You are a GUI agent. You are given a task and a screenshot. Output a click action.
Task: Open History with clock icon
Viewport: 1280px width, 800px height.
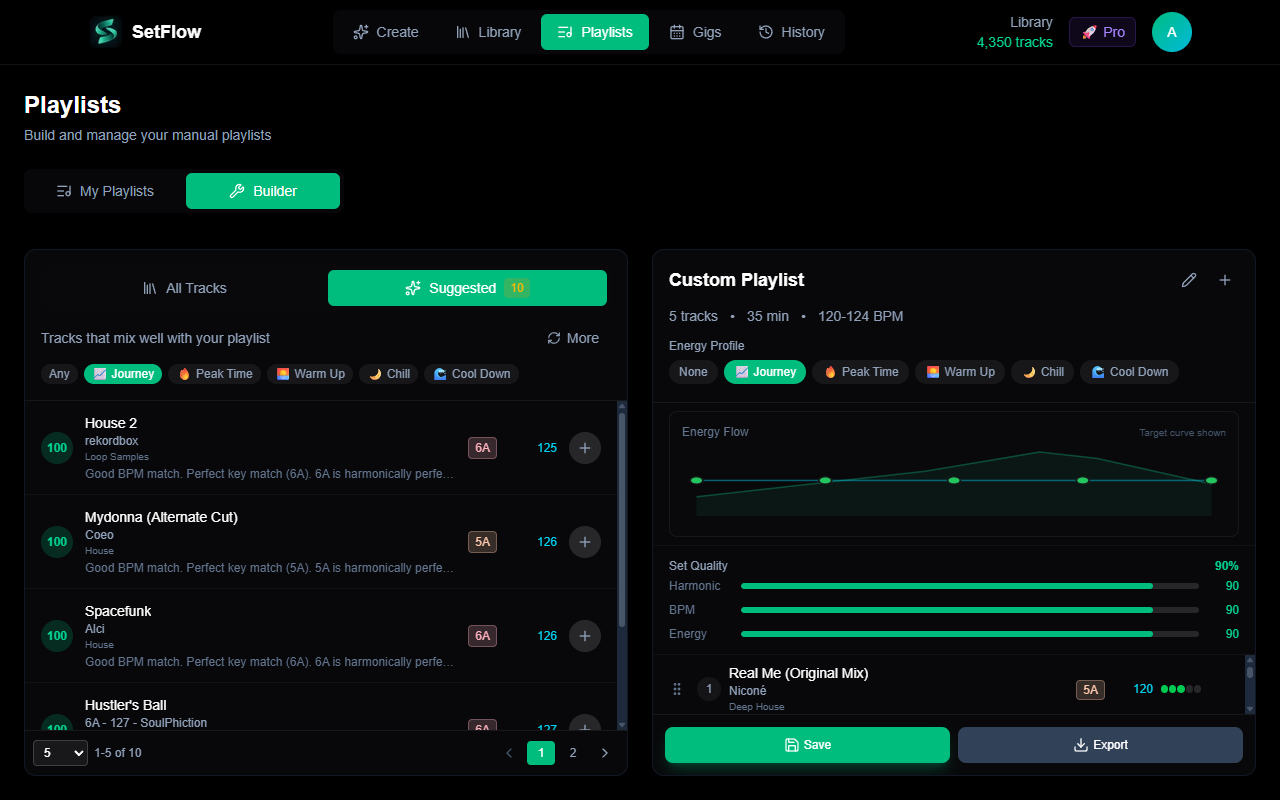pyautogui.click(x=764, y=31)
